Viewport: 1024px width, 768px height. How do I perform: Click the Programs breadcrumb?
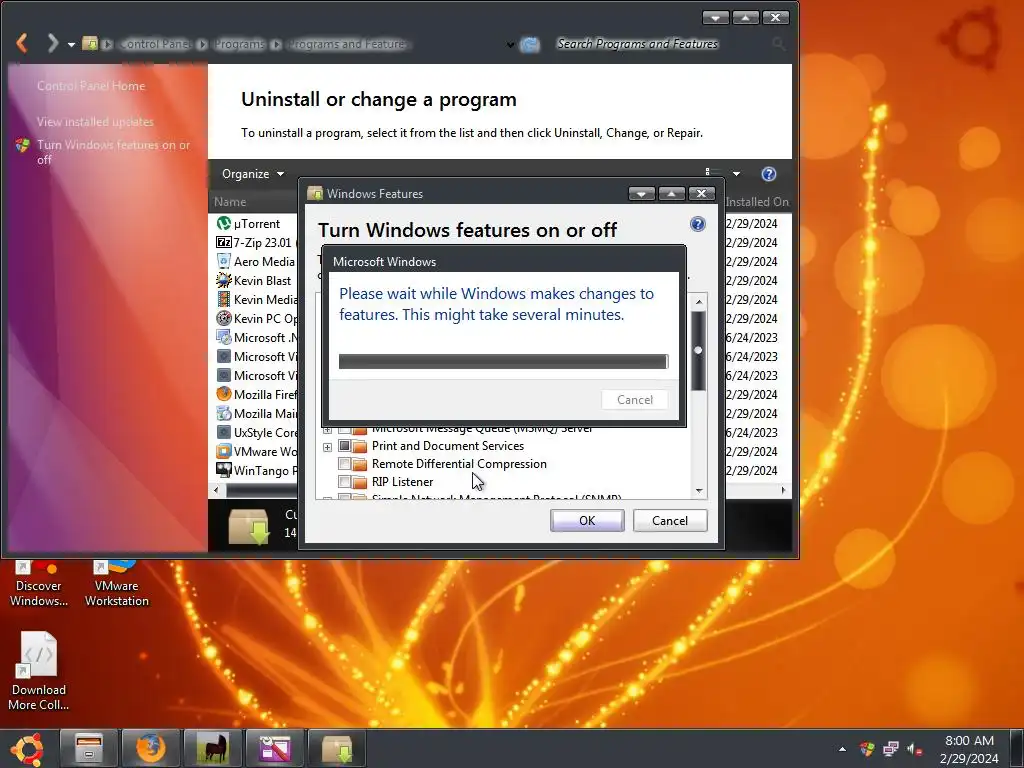pos(239,44)
